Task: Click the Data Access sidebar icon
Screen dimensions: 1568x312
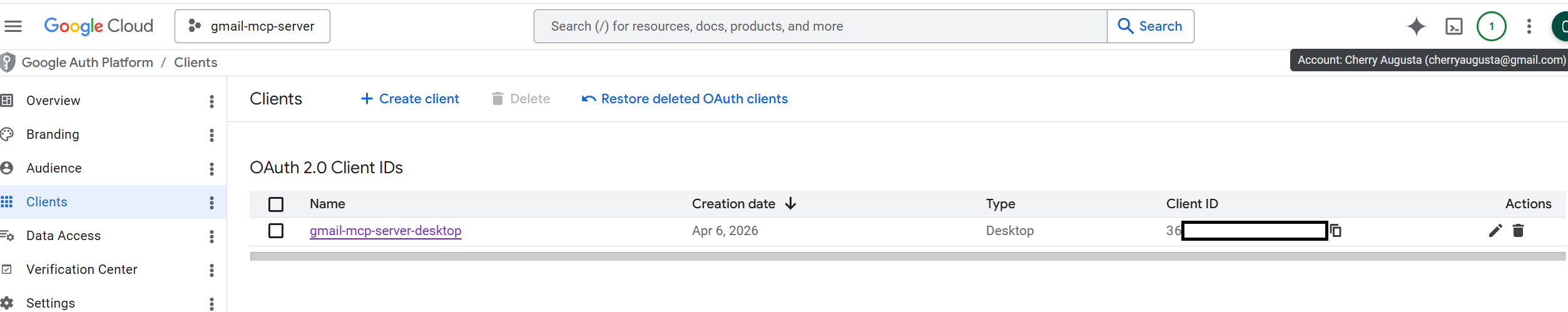Action: (7, 235)
